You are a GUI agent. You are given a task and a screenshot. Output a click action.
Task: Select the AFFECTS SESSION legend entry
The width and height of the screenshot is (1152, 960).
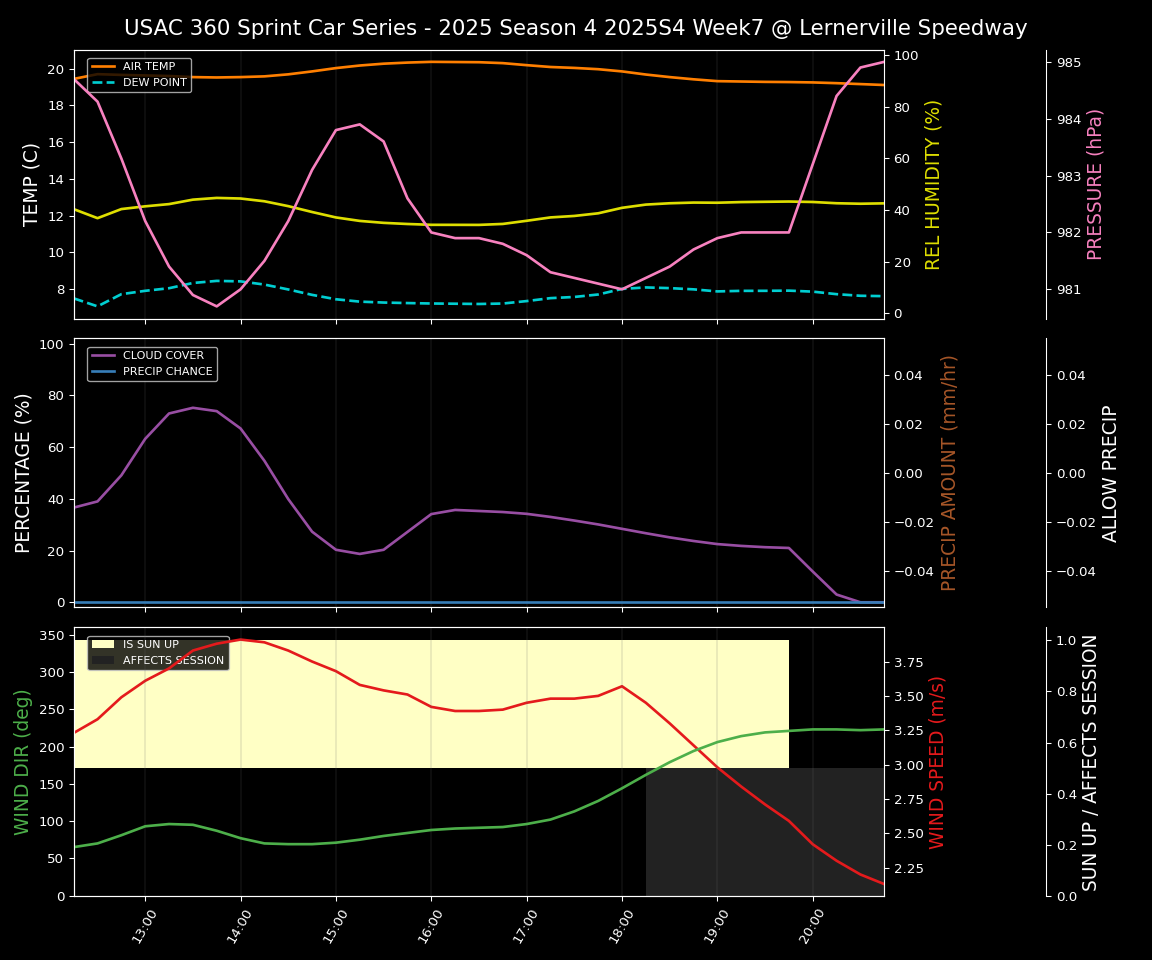[x=172, y=661]
